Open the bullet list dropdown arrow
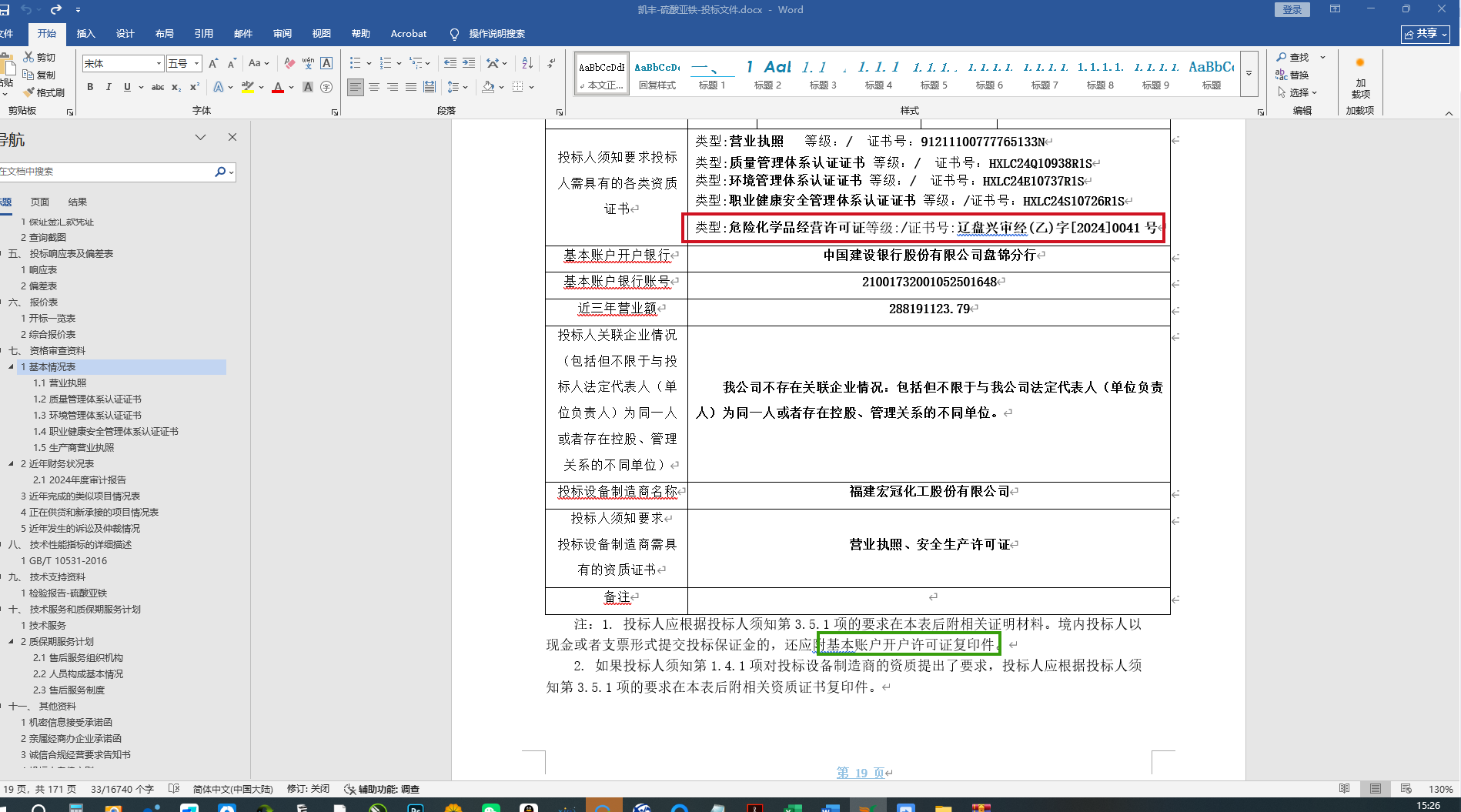Viewport: 1461px width, 812px height. coord(369,63)
